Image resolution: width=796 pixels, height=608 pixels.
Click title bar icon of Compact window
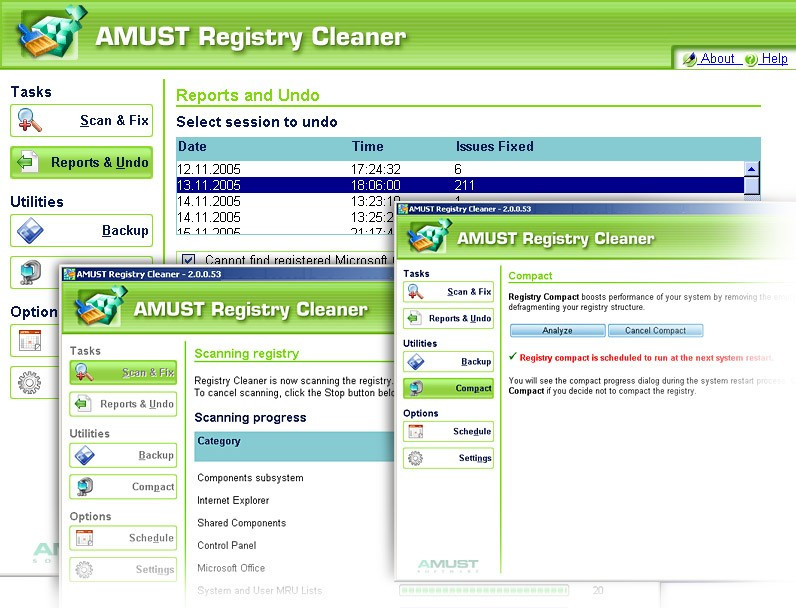pos(403,209)
